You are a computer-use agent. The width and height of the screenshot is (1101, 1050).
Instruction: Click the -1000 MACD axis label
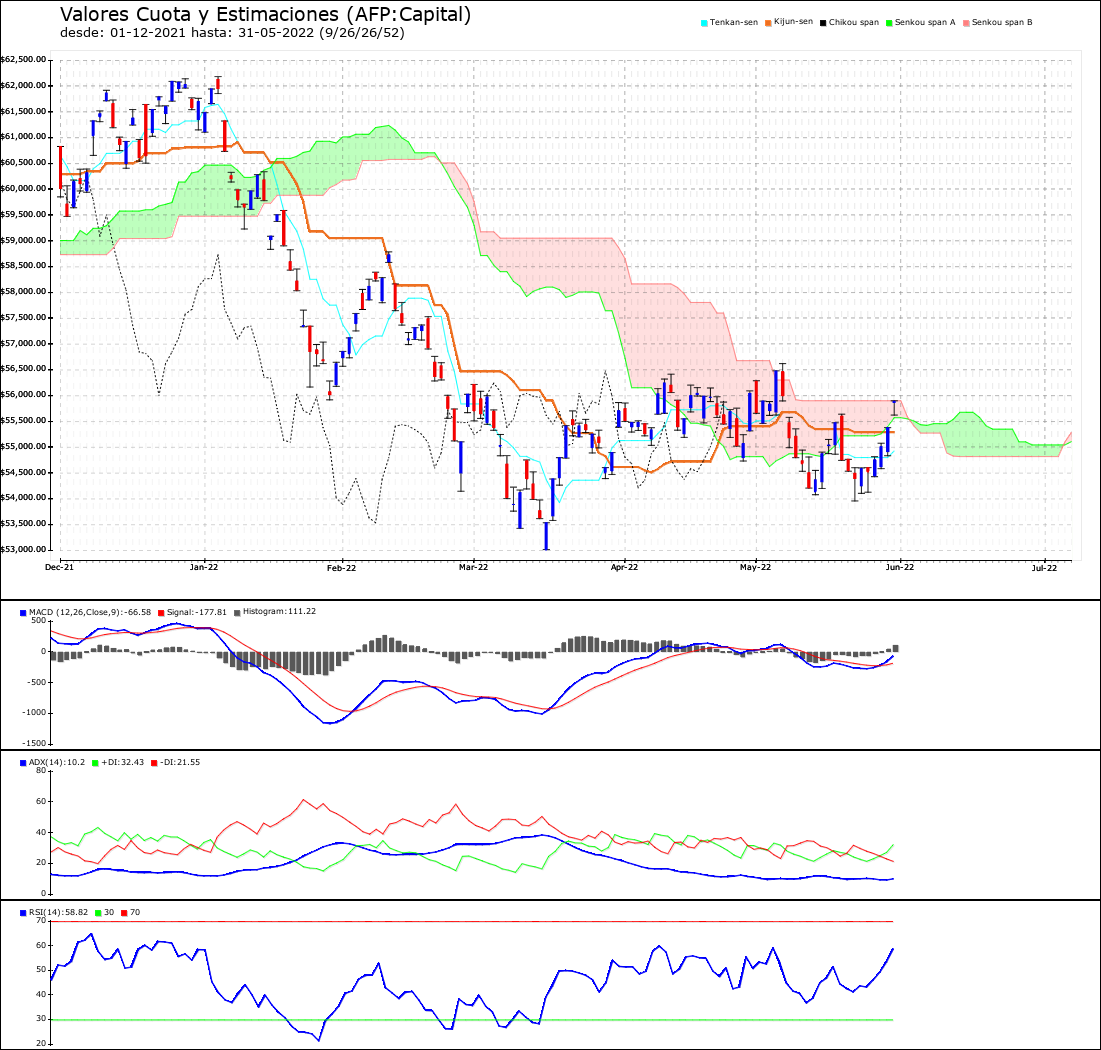click(34, 713)
